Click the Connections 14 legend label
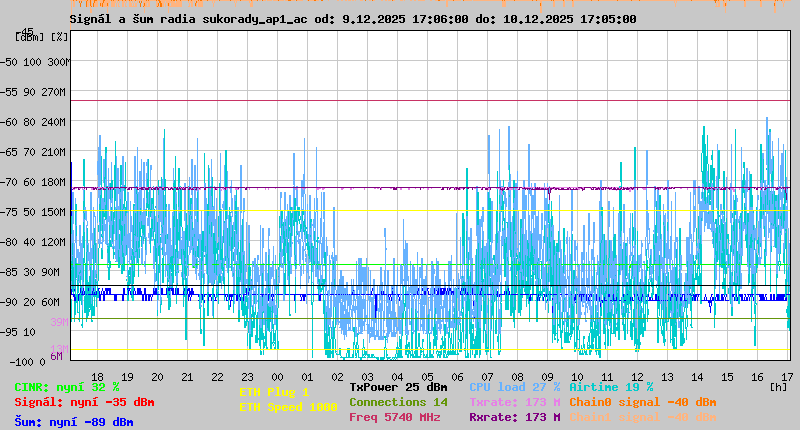Screen dimensions: 800x430 [398, 402]
